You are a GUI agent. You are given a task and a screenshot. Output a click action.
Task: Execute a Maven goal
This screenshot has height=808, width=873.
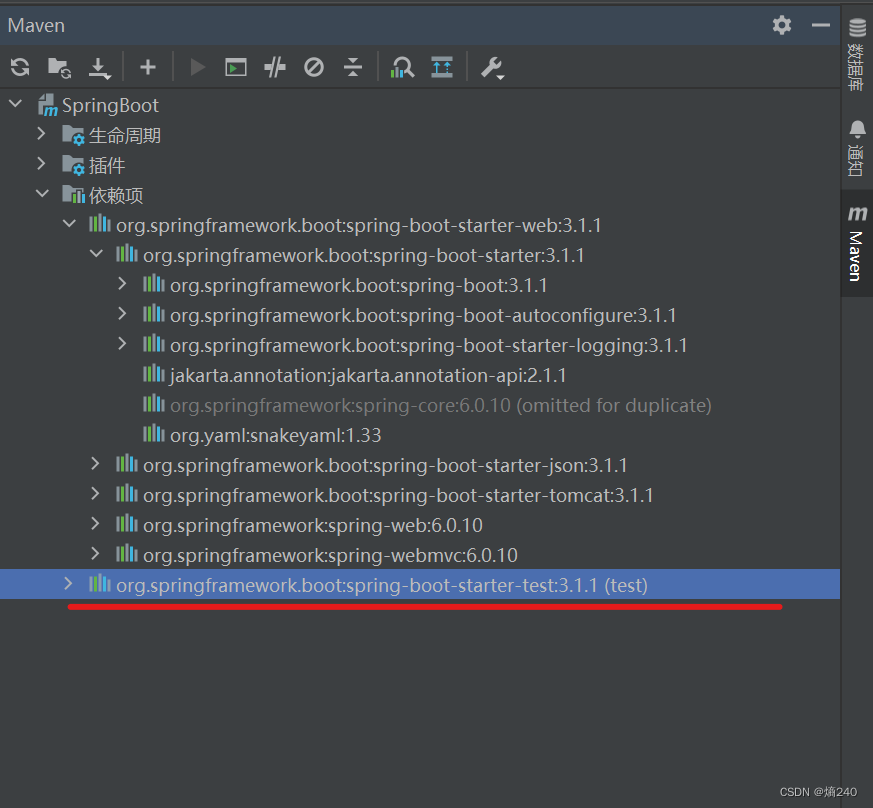(x=234, y=67)
